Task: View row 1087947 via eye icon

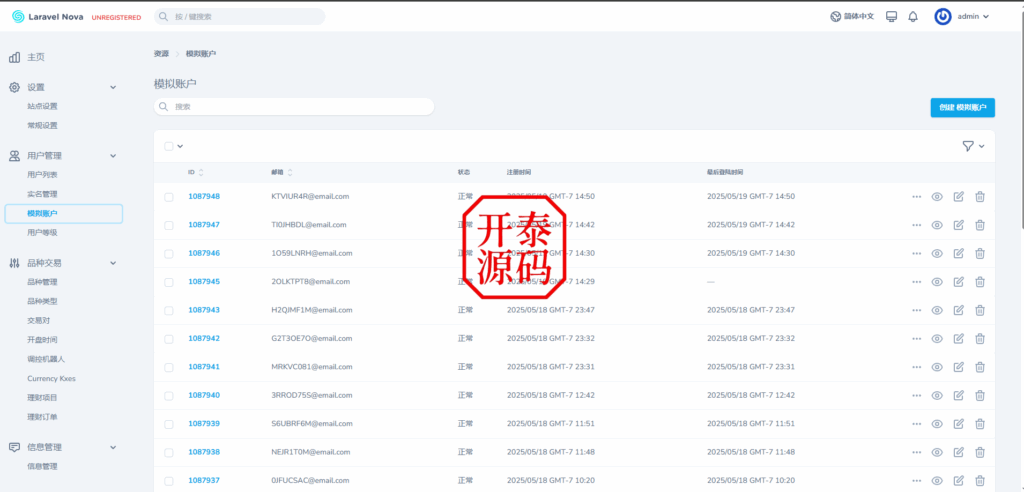Action: point(936,225)
